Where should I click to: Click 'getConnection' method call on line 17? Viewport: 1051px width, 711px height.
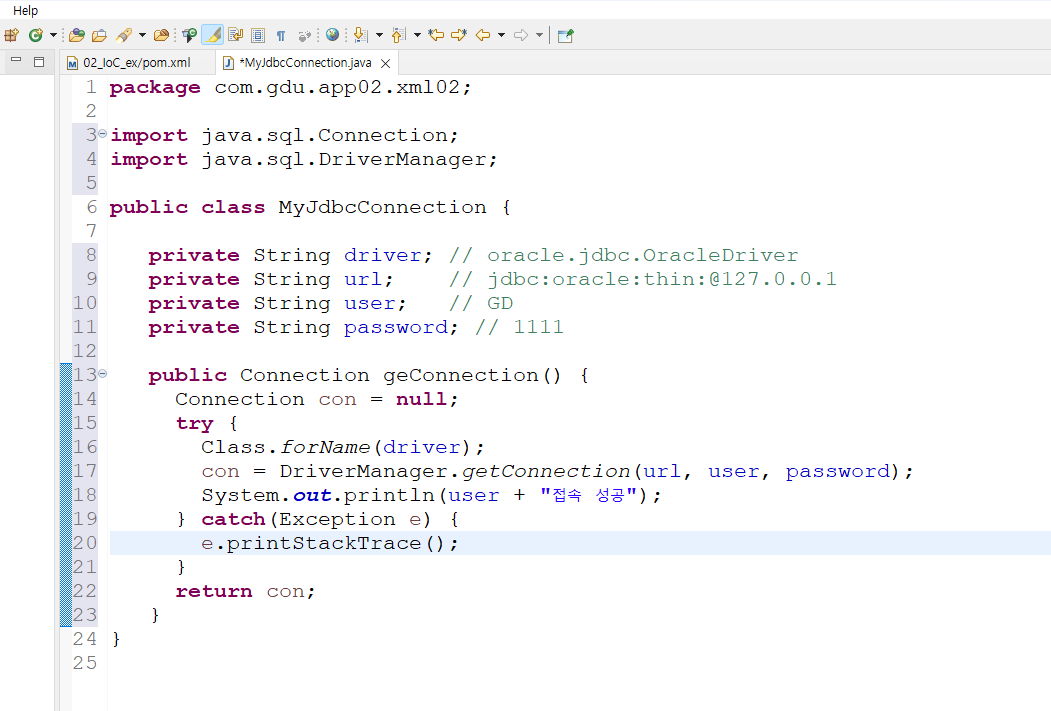(546, 471)
